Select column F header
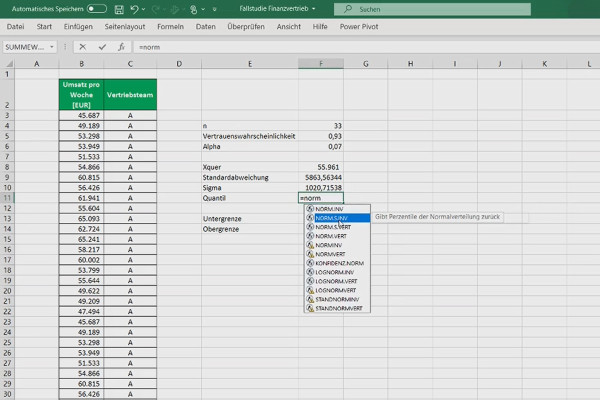Viewport: 600px width, 400px height. pos(321,64)
